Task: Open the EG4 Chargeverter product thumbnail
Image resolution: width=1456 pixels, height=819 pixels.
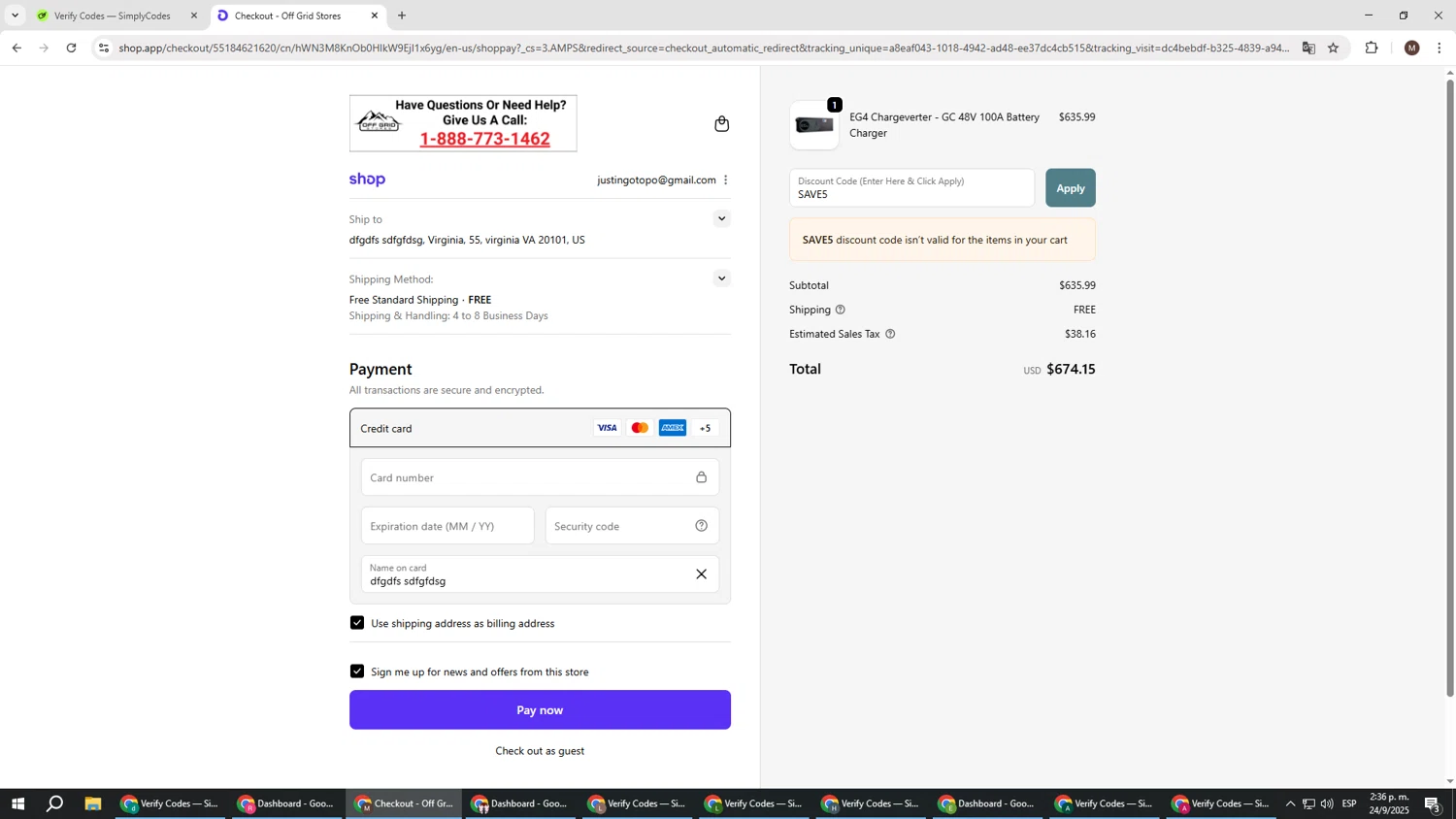Action: click(x=814, y=125)
